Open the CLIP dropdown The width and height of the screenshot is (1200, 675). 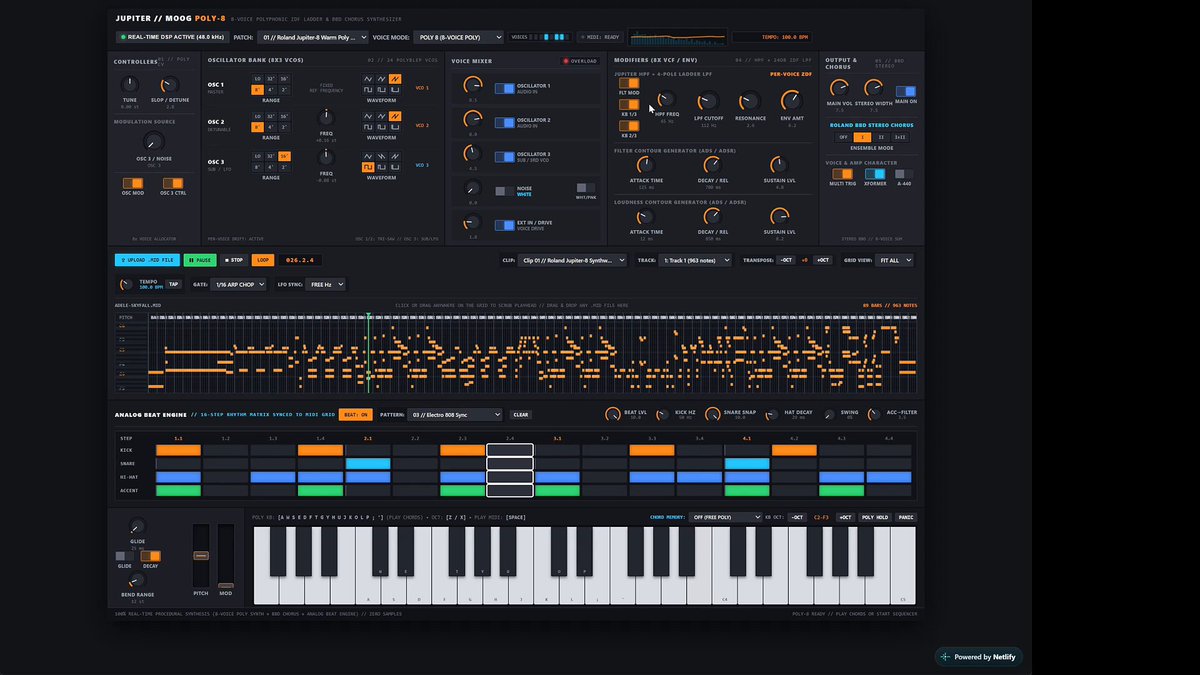pyautogui.click(x=574, y=260)
